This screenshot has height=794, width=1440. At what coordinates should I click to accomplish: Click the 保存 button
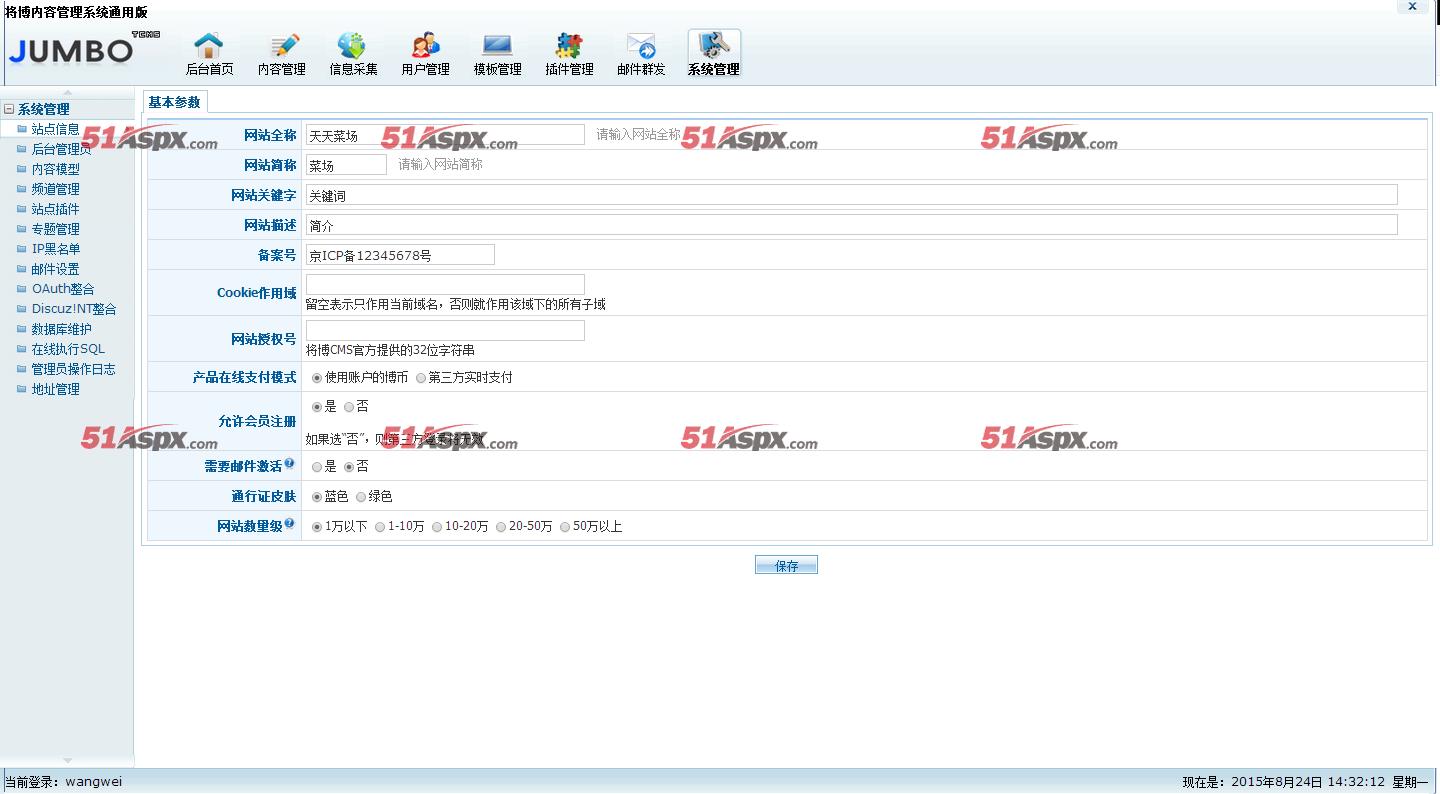point(786,565)
